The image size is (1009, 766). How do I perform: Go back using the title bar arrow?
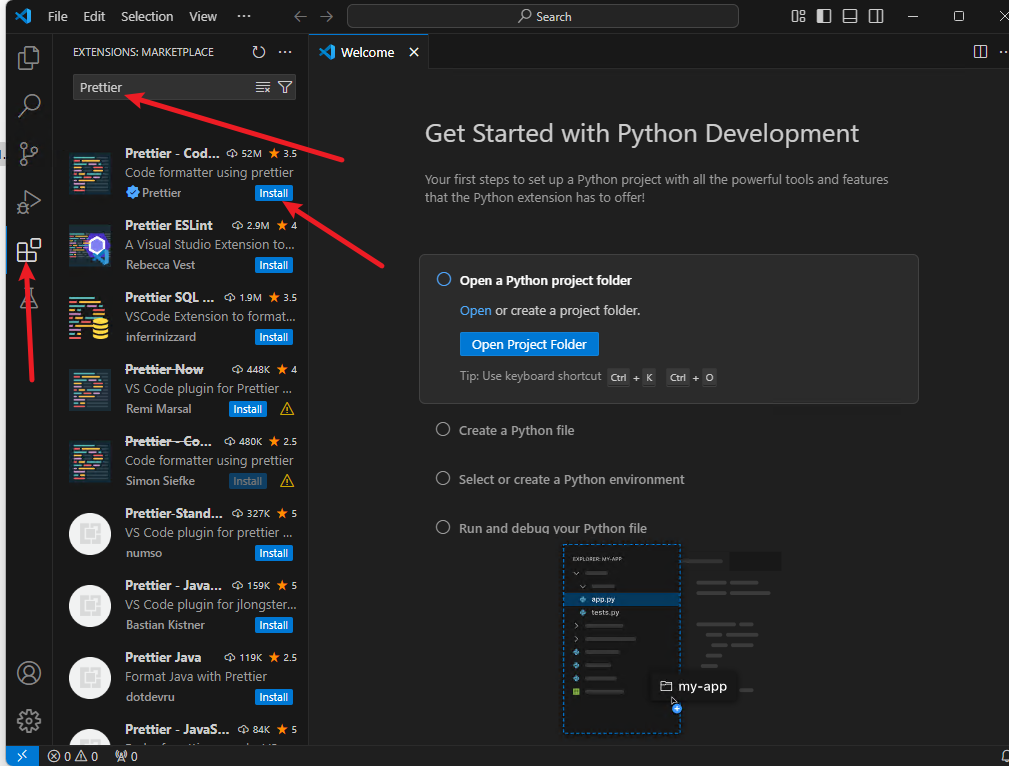click(301, 16)
